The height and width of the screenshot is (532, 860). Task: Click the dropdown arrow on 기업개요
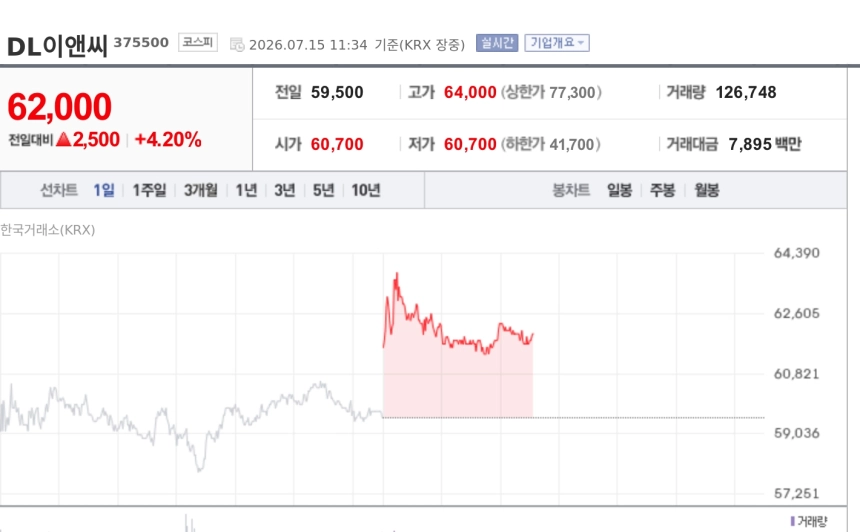(x=581, y=43)
